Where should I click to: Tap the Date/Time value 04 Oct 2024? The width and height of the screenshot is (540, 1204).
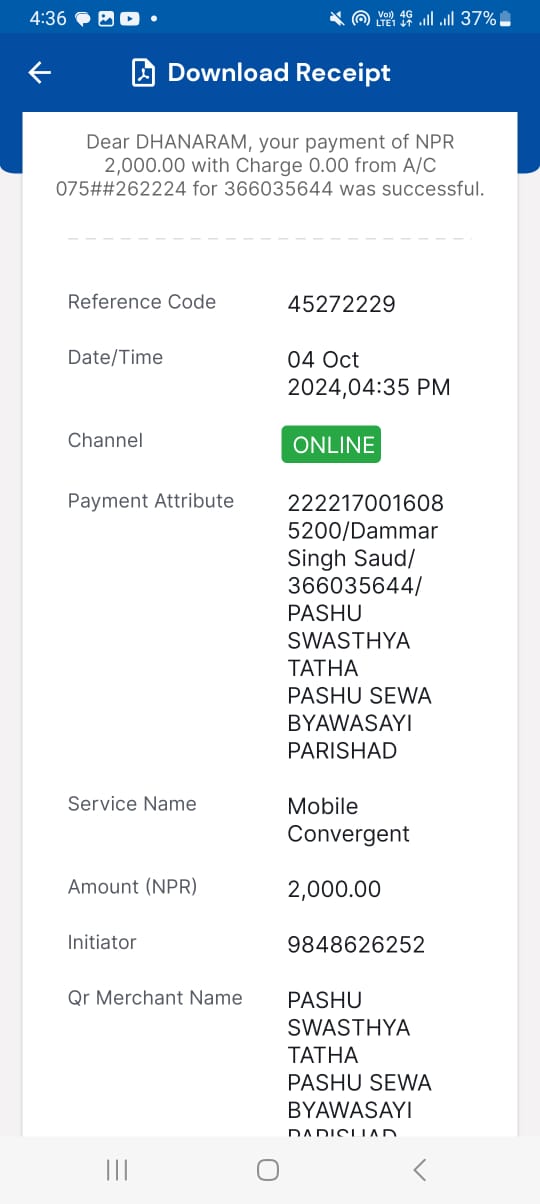click(x=369, y=373)
